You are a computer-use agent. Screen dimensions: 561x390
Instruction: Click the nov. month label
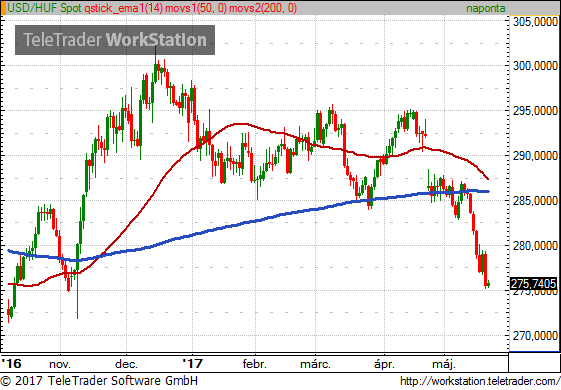tap(60, 365)
